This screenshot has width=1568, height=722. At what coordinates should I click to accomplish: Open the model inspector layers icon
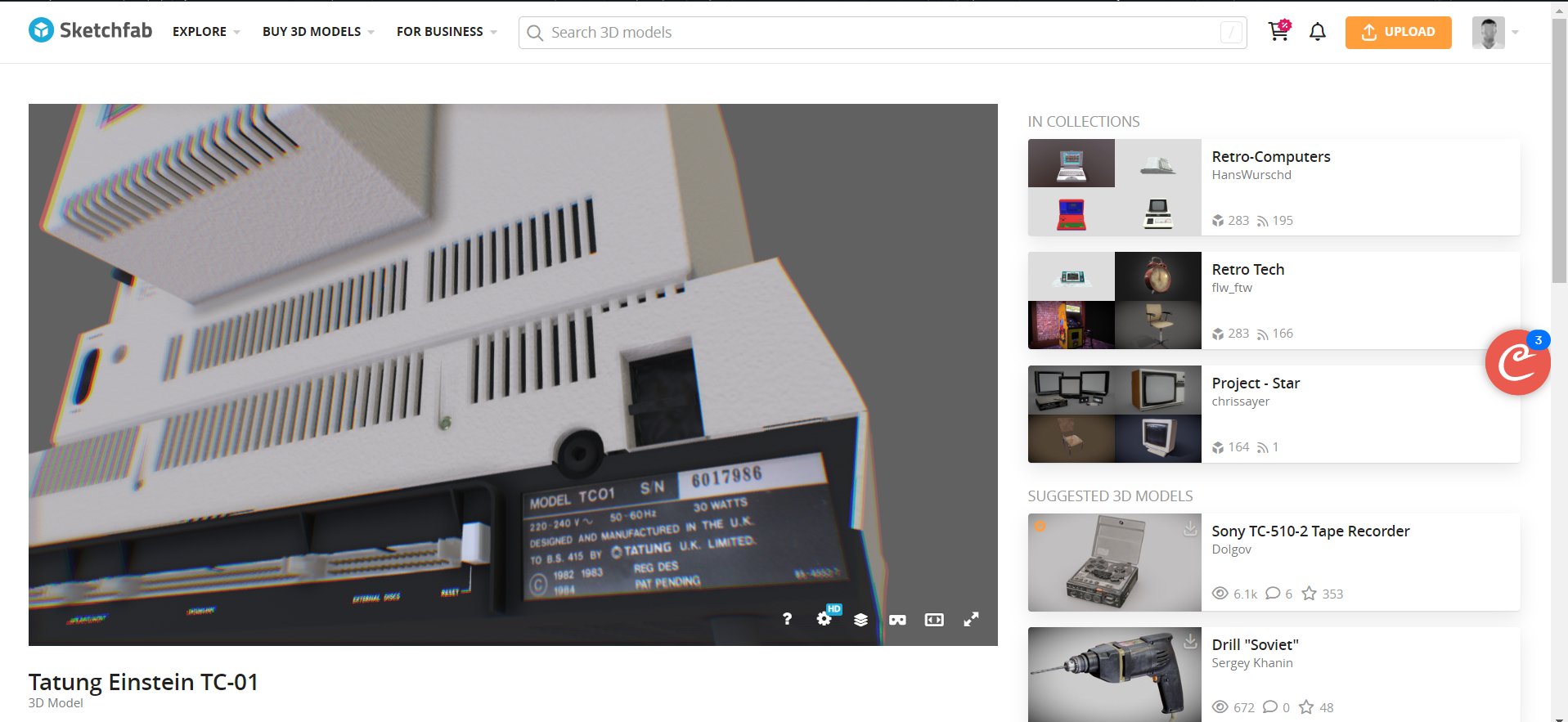coord(860,620)
